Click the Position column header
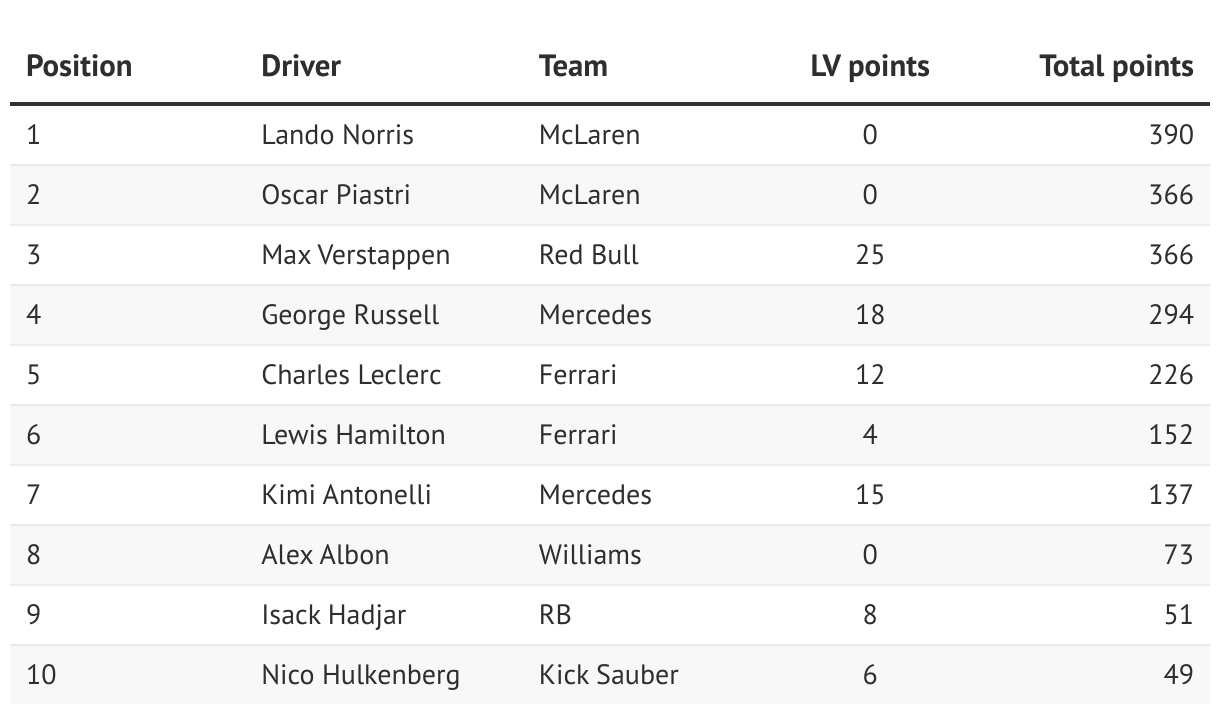This screenshot has height=714, width=1220. [x=79, y=66]
